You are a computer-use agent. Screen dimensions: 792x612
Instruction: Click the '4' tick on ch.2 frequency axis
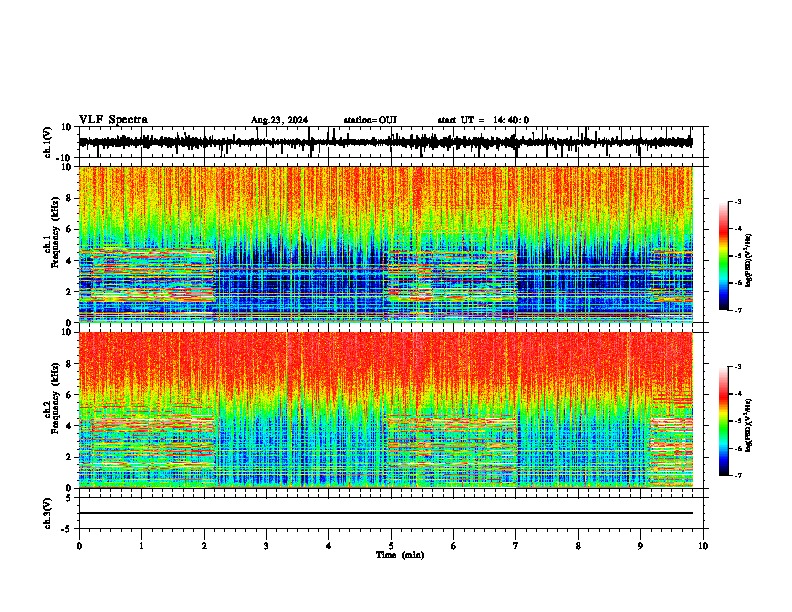pos(70,426)
